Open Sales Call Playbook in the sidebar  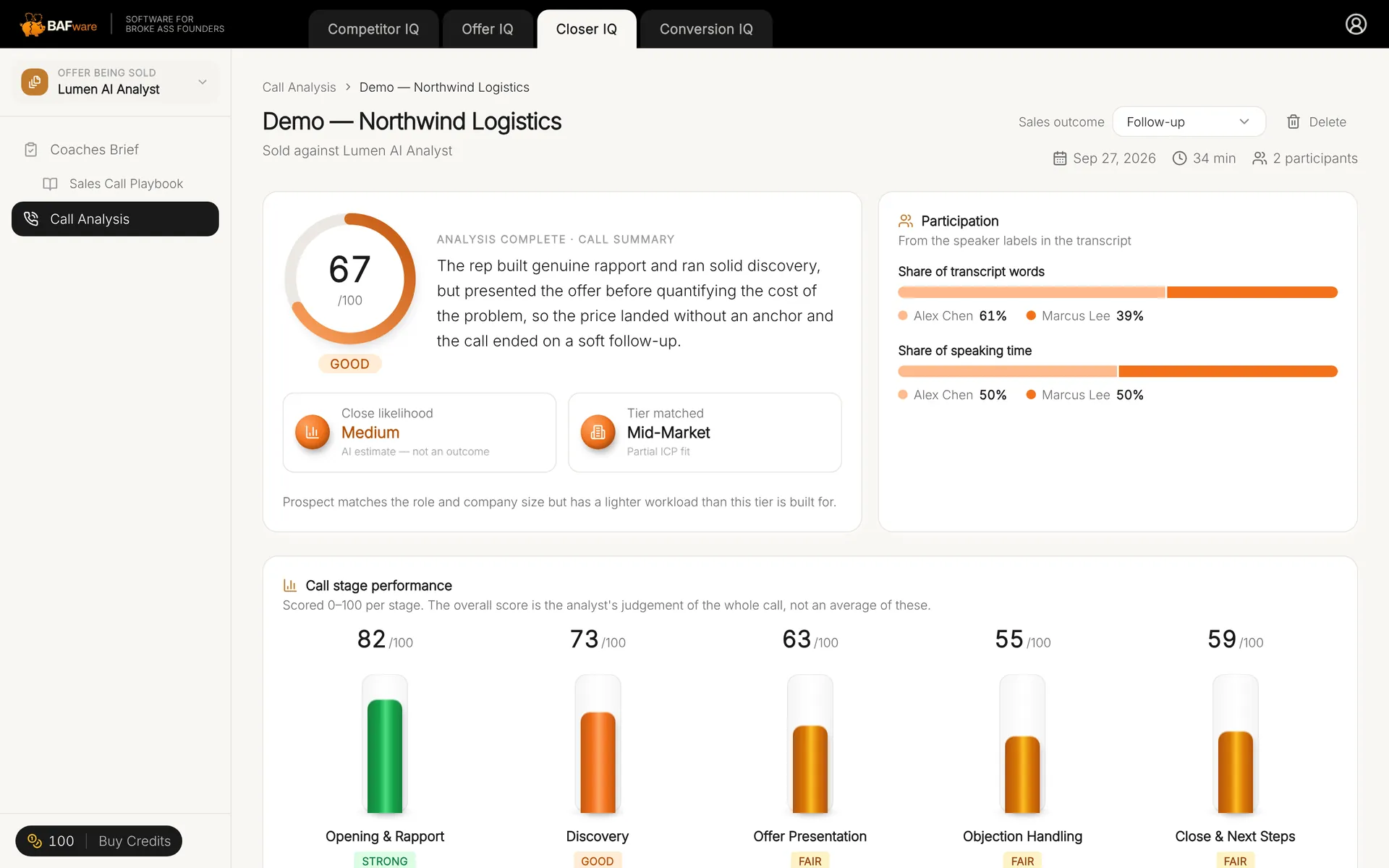[x=115, y=184]
